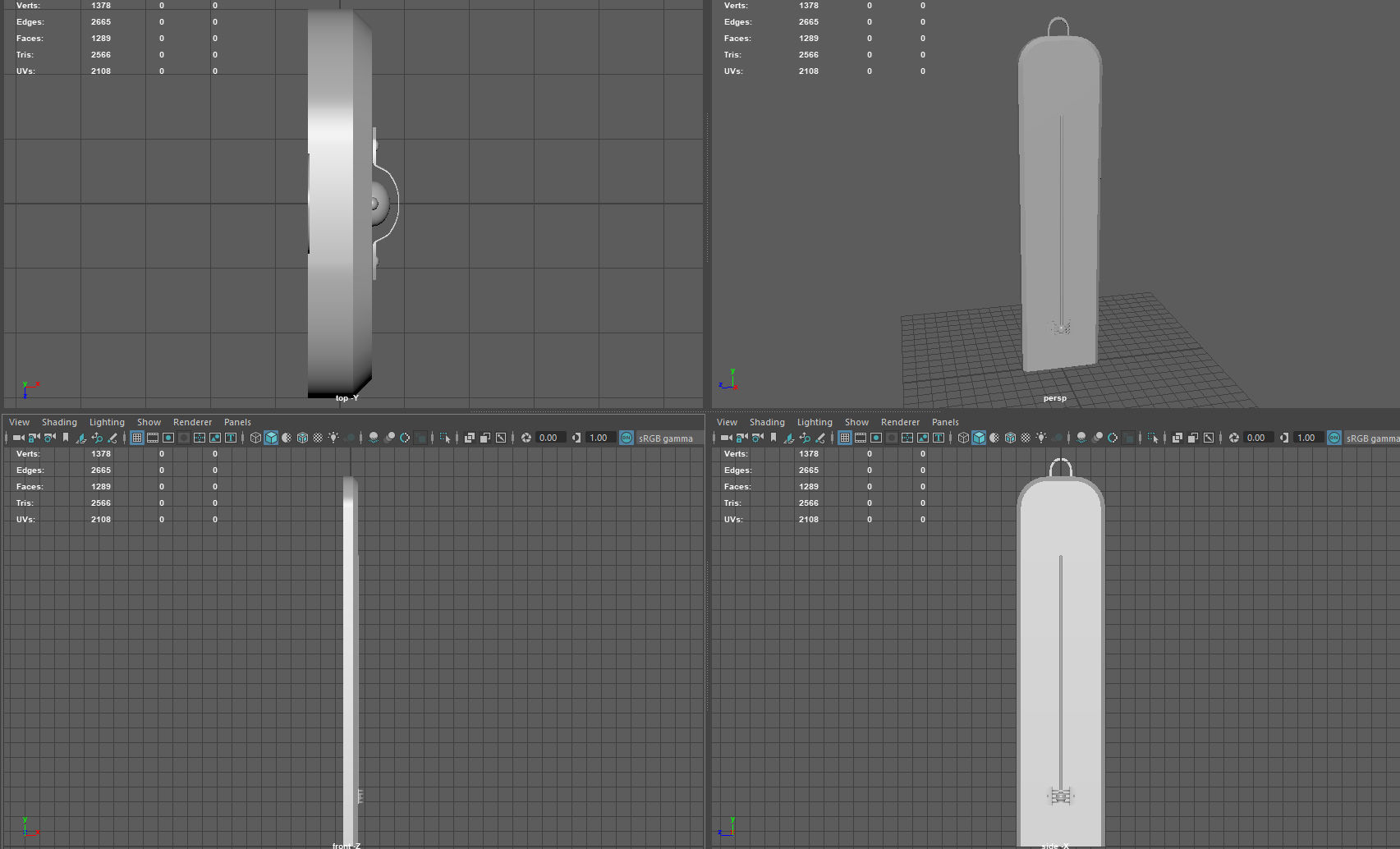Click exposure value field in front view panel

pos(550,438)
